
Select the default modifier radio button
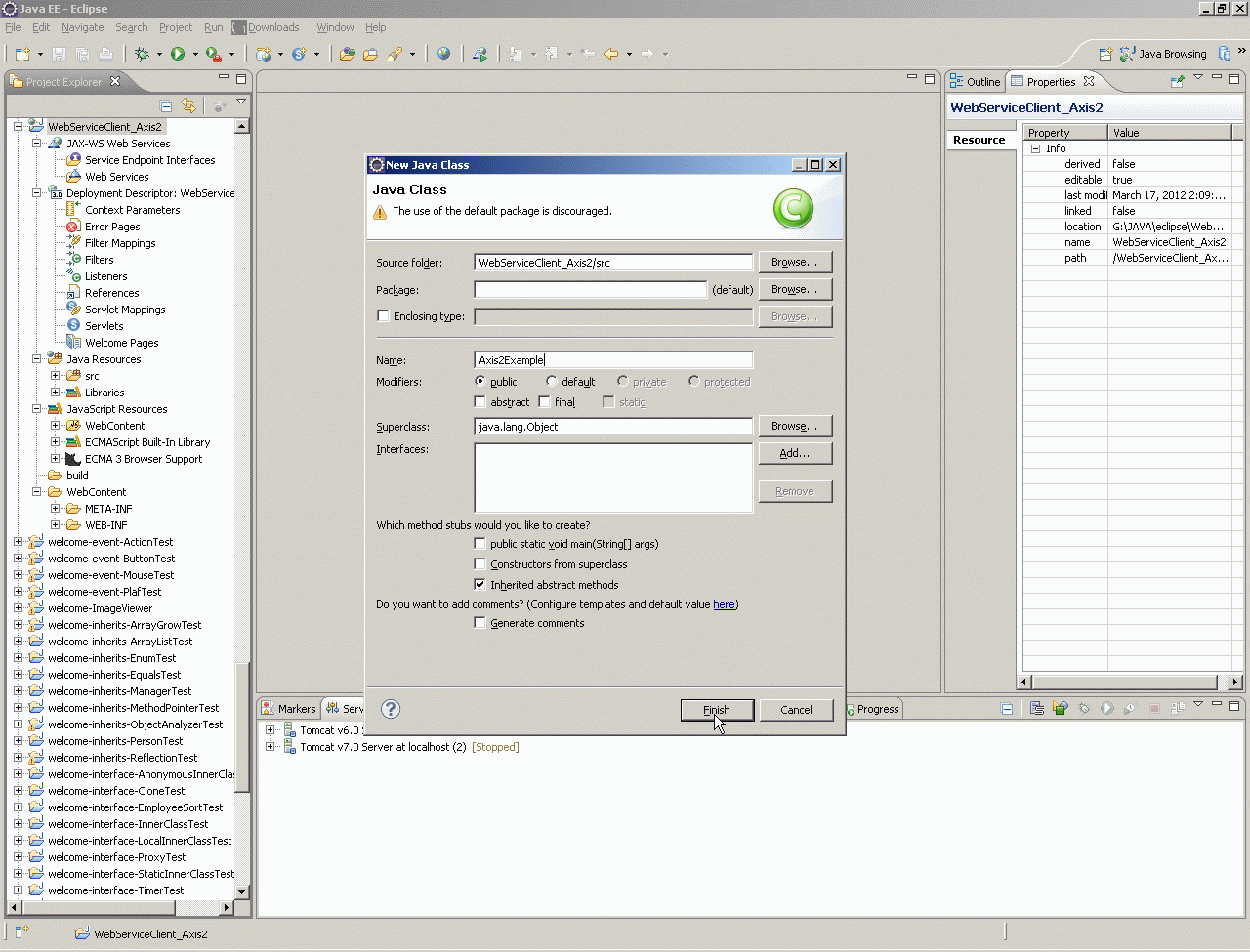click(x=552, y=381)
